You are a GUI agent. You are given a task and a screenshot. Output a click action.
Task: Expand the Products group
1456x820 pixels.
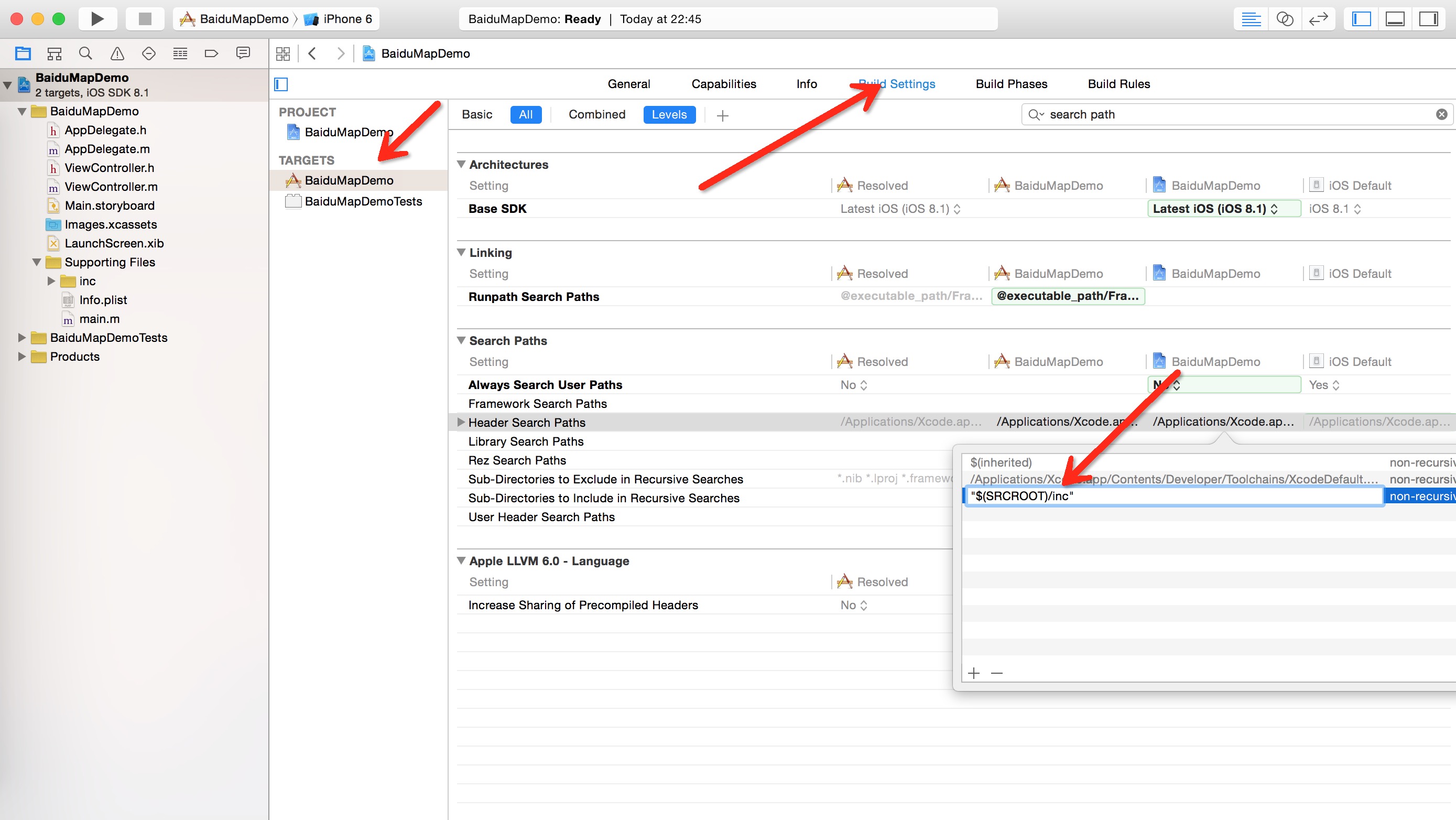click(22, 357)
